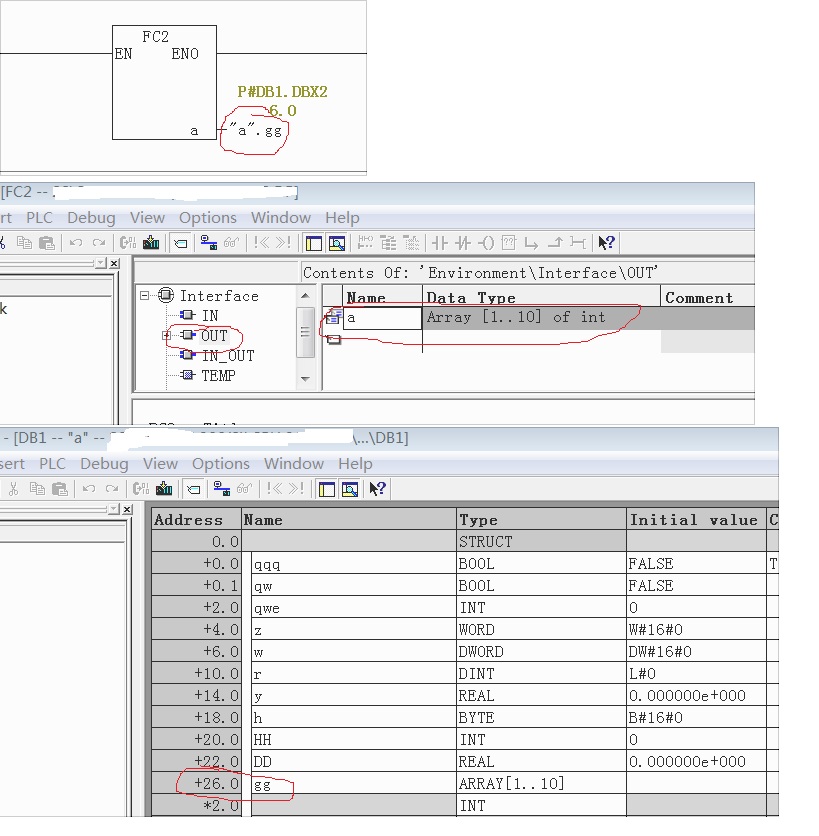Click Undo arrow in DB1 window toolbar
The image size is (819, 836).
(89, 489)
